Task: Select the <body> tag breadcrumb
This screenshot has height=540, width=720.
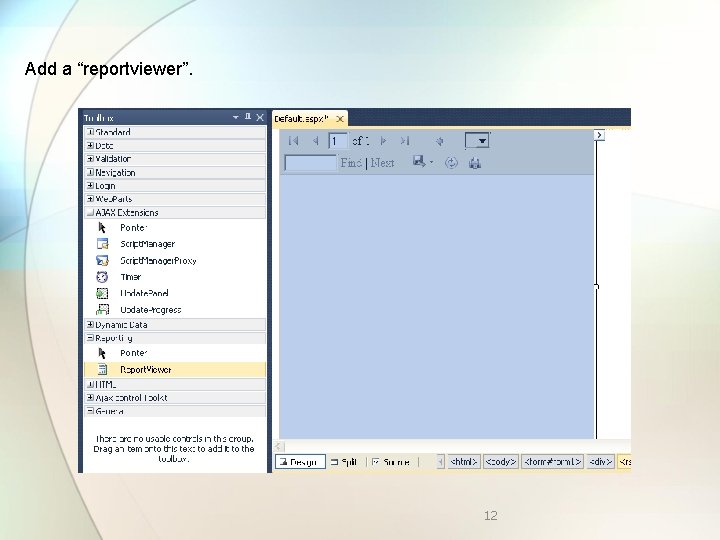Action: point(501,461)
